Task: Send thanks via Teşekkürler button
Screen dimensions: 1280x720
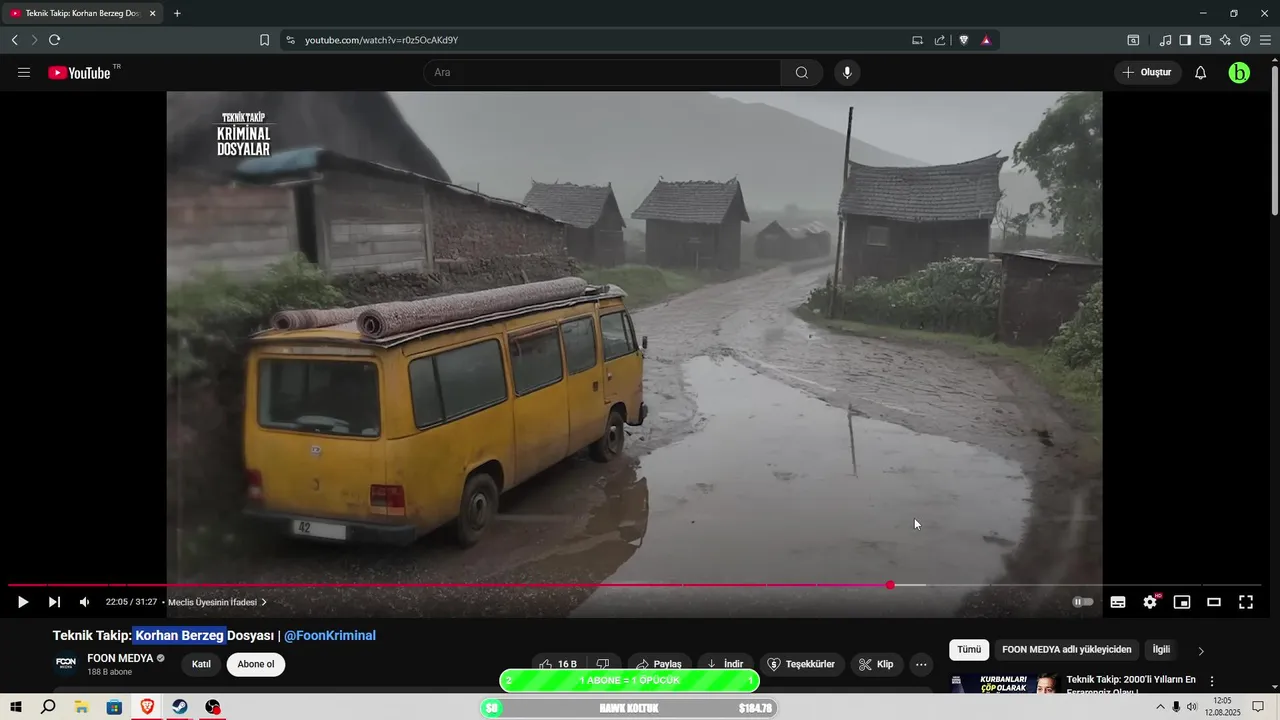Action: [x=802, y=664]
